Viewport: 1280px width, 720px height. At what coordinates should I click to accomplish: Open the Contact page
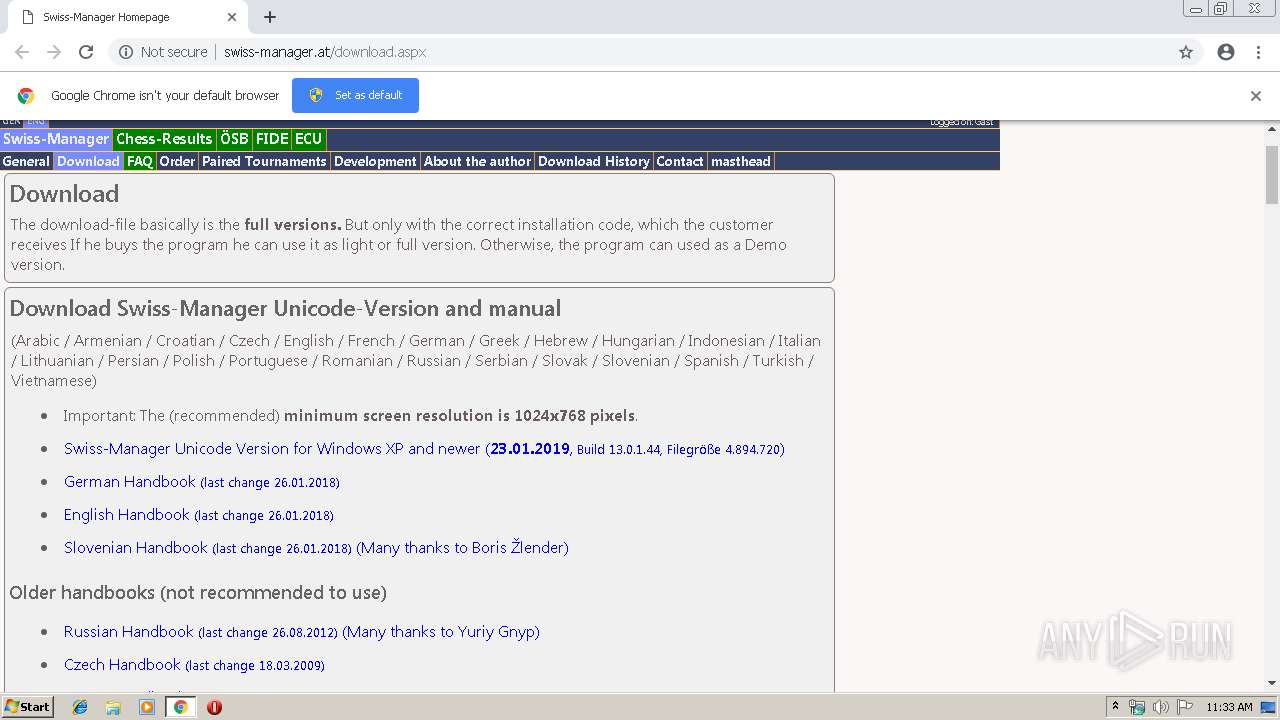click(680, 161)
